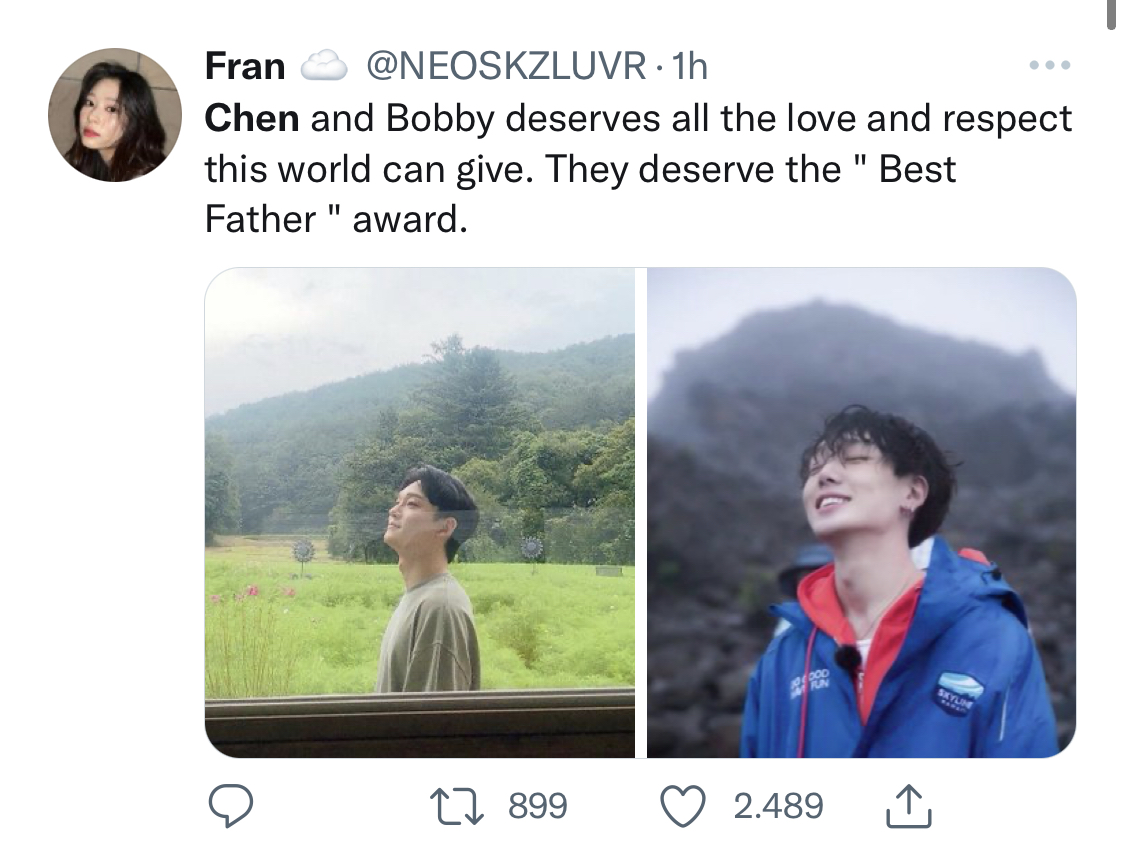Click the 2.489 likes count
Screen dimensions: 1125x854
point(778,806)
